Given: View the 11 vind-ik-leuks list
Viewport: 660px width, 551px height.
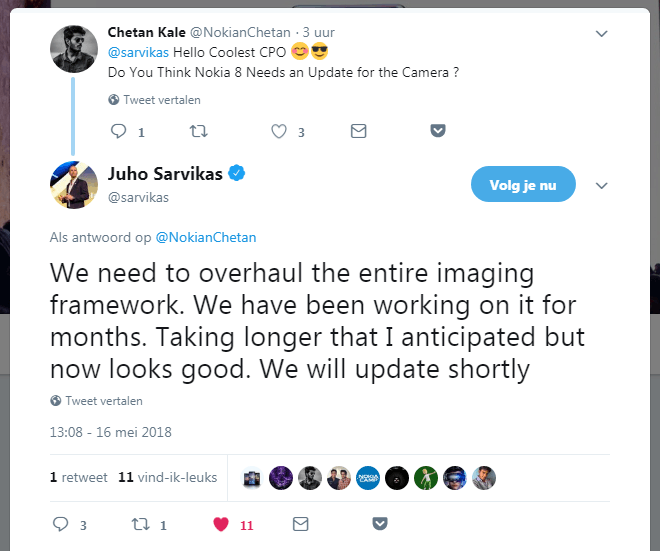Looking at the screenshot, I should tap(167, 478).
